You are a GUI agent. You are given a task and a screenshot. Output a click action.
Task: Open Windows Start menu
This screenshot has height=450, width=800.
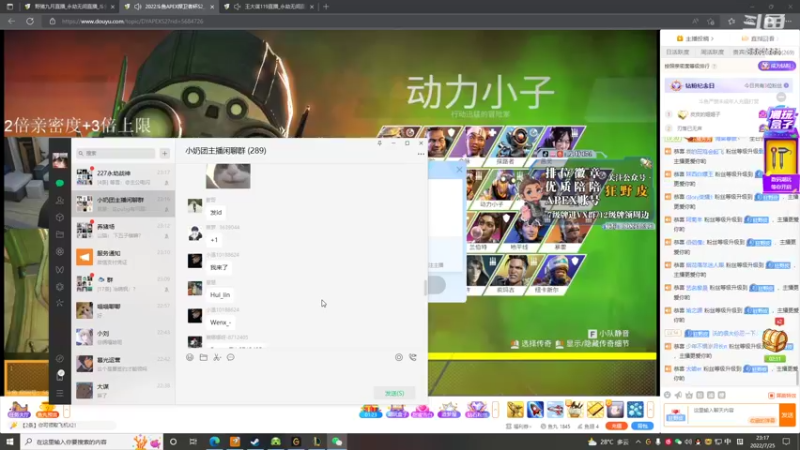point(9,442)
